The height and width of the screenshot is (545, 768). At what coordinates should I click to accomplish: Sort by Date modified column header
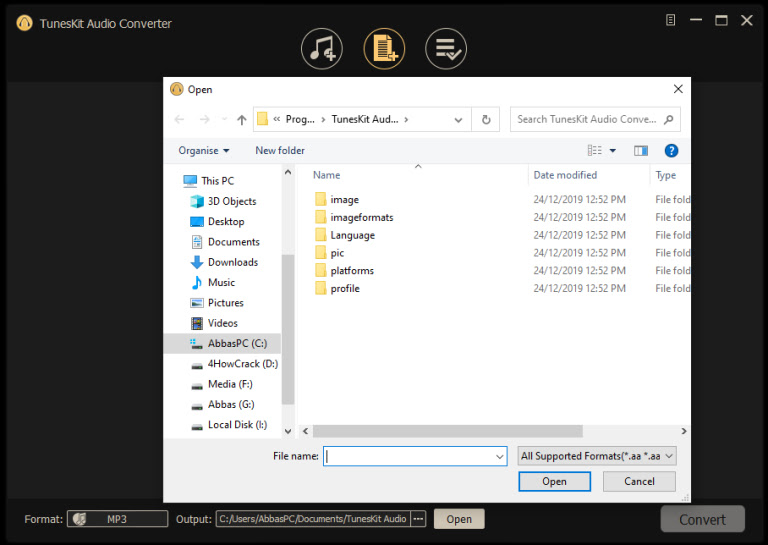tap(565, 175)
